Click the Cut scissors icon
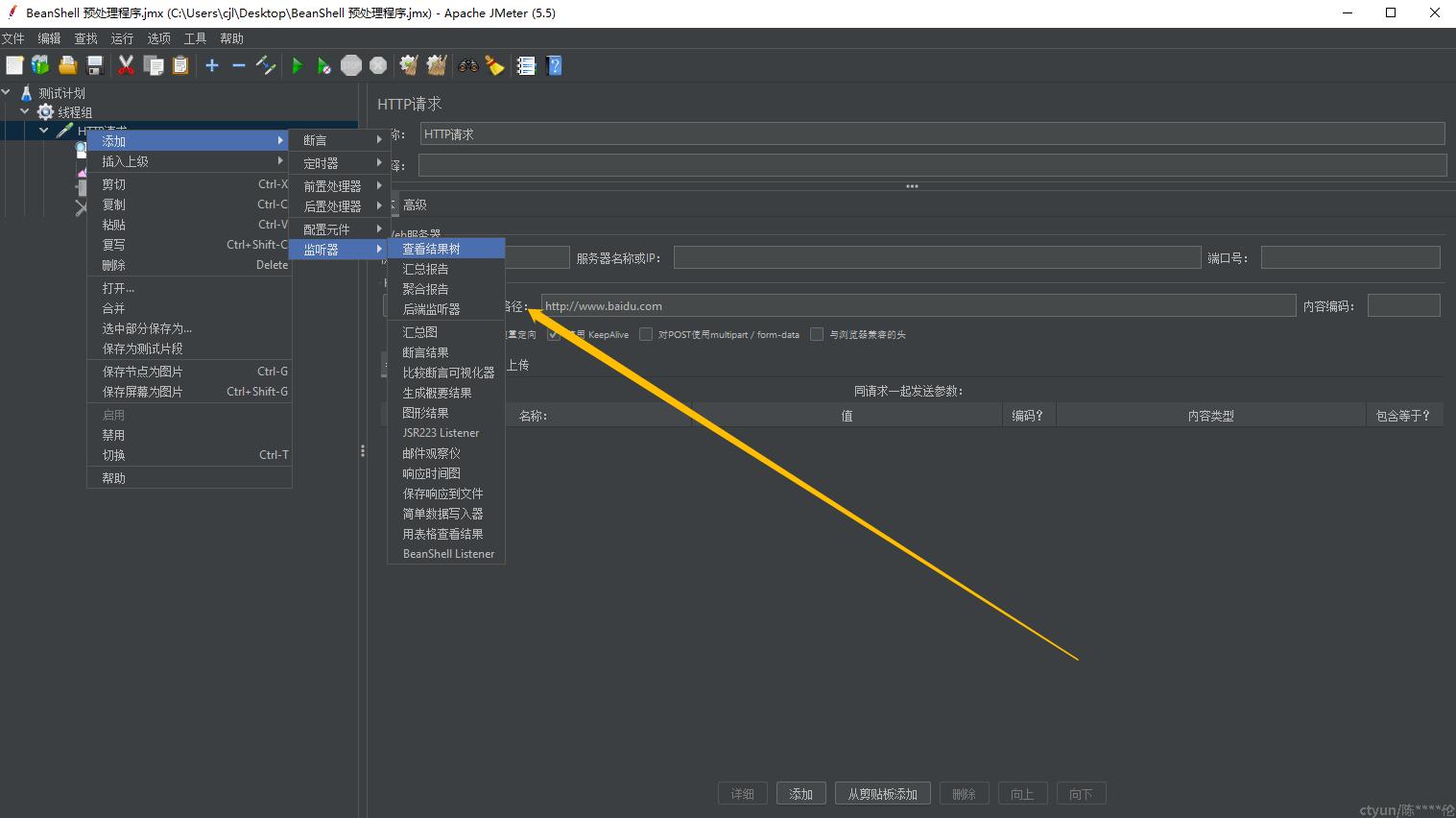 [126, 65]
